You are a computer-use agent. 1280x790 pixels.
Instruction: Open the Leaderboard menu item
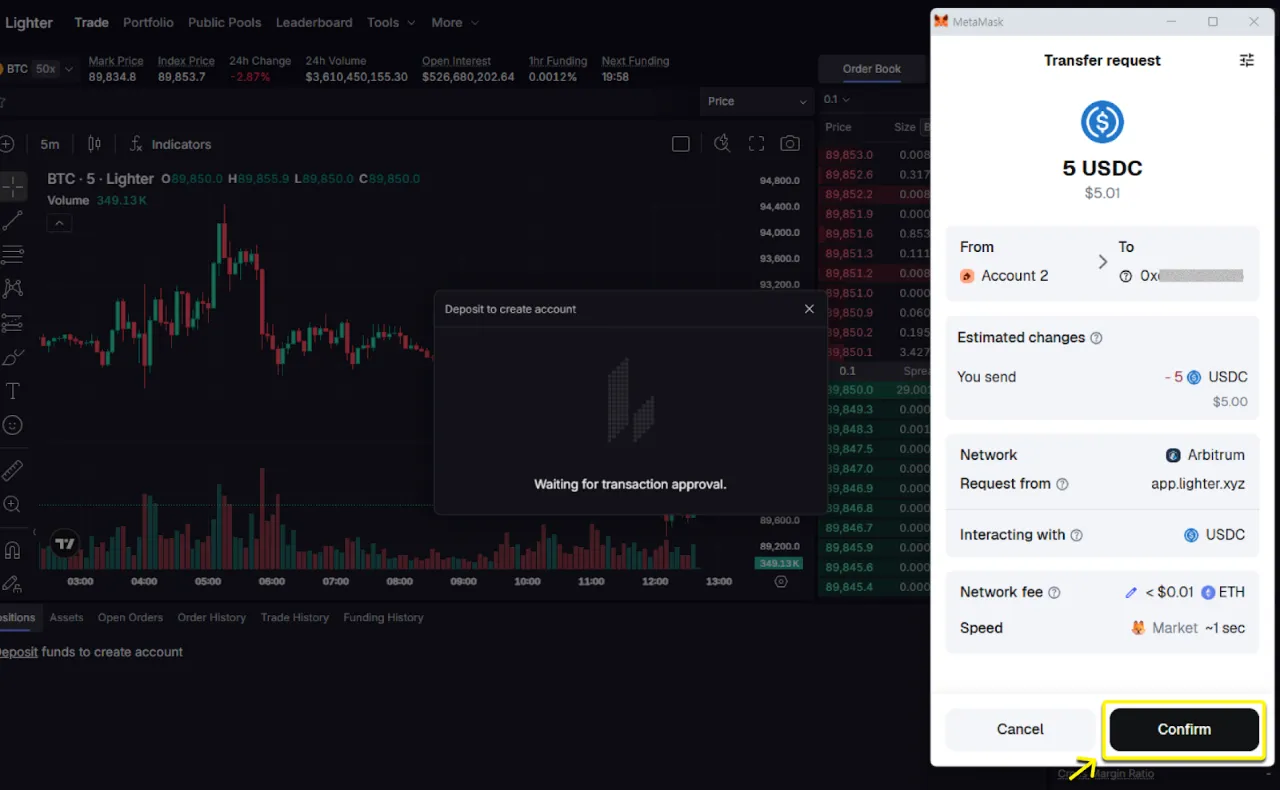pos(314,22)
